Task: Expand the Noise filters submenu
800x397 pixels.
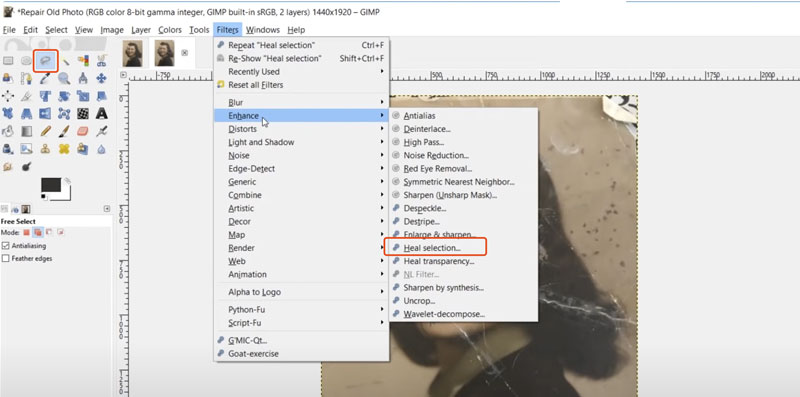Action: pyautogui.click(x=301, y=156)
